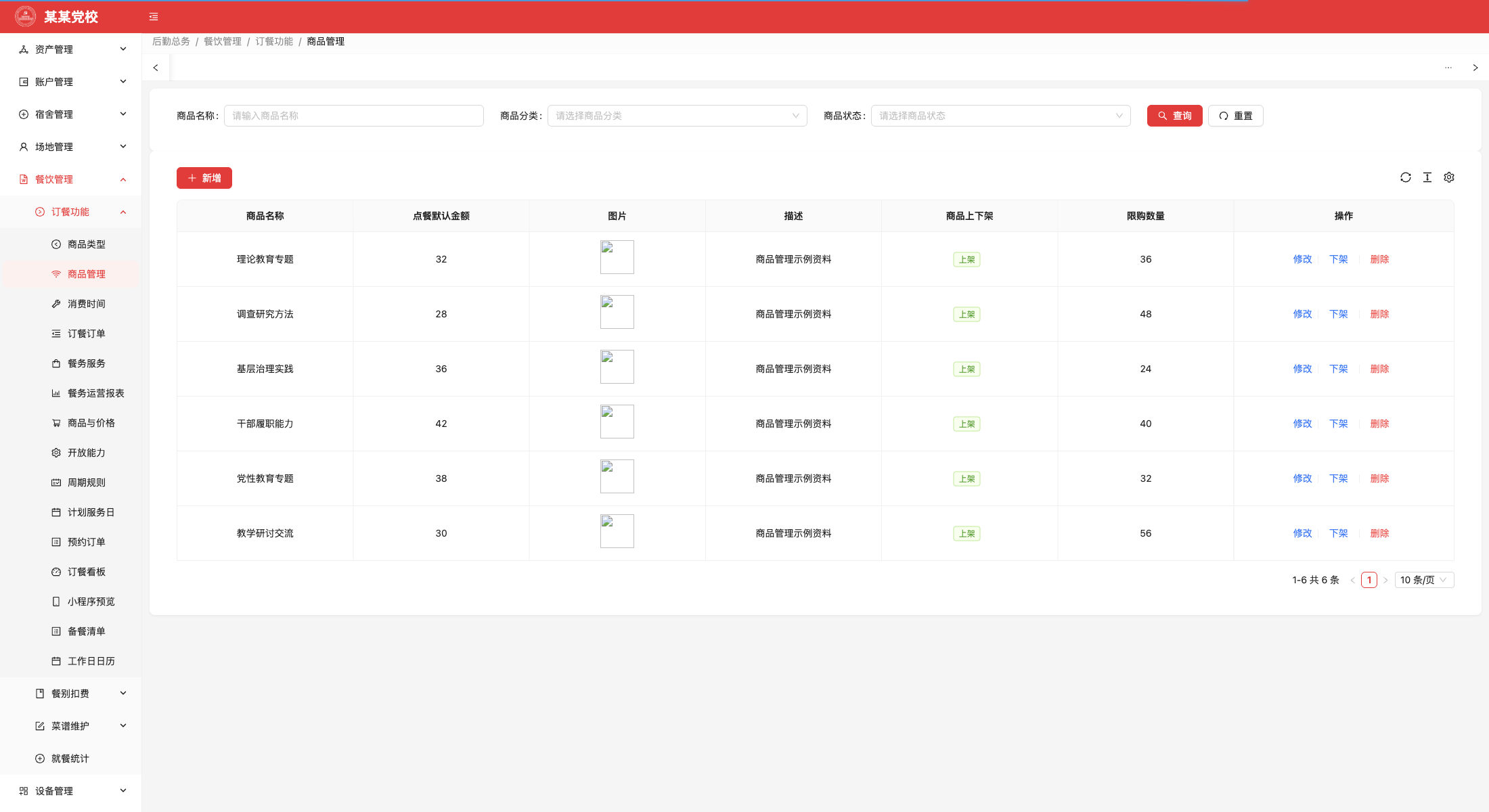The image size is (1489, 812).
Task: Click 修改 for 教学研讨交流
Action: click(x=1302, y=533)
